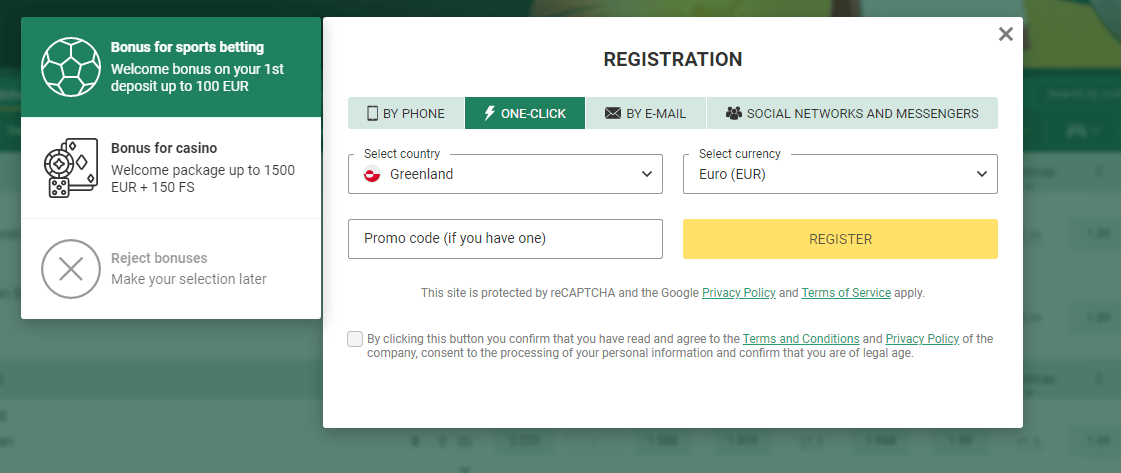Click the lightning bolt One-Click icon
The image size is (1121, 473).
pyautogui.click(x=490, y=113)
